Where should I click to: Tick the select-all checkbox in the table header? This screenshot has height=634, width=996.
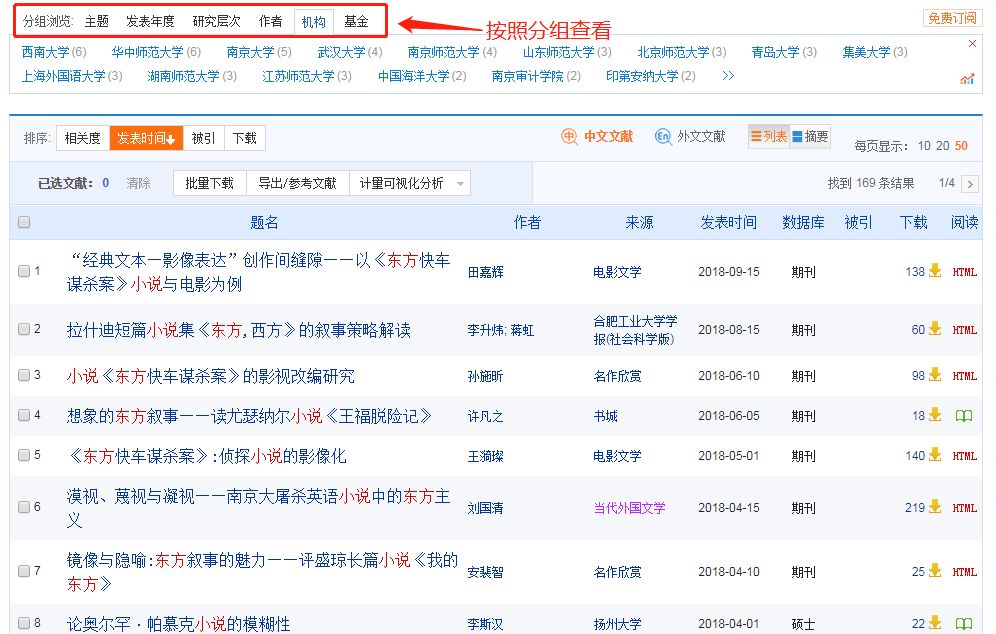pyautogui.click(x=24, y=222)
